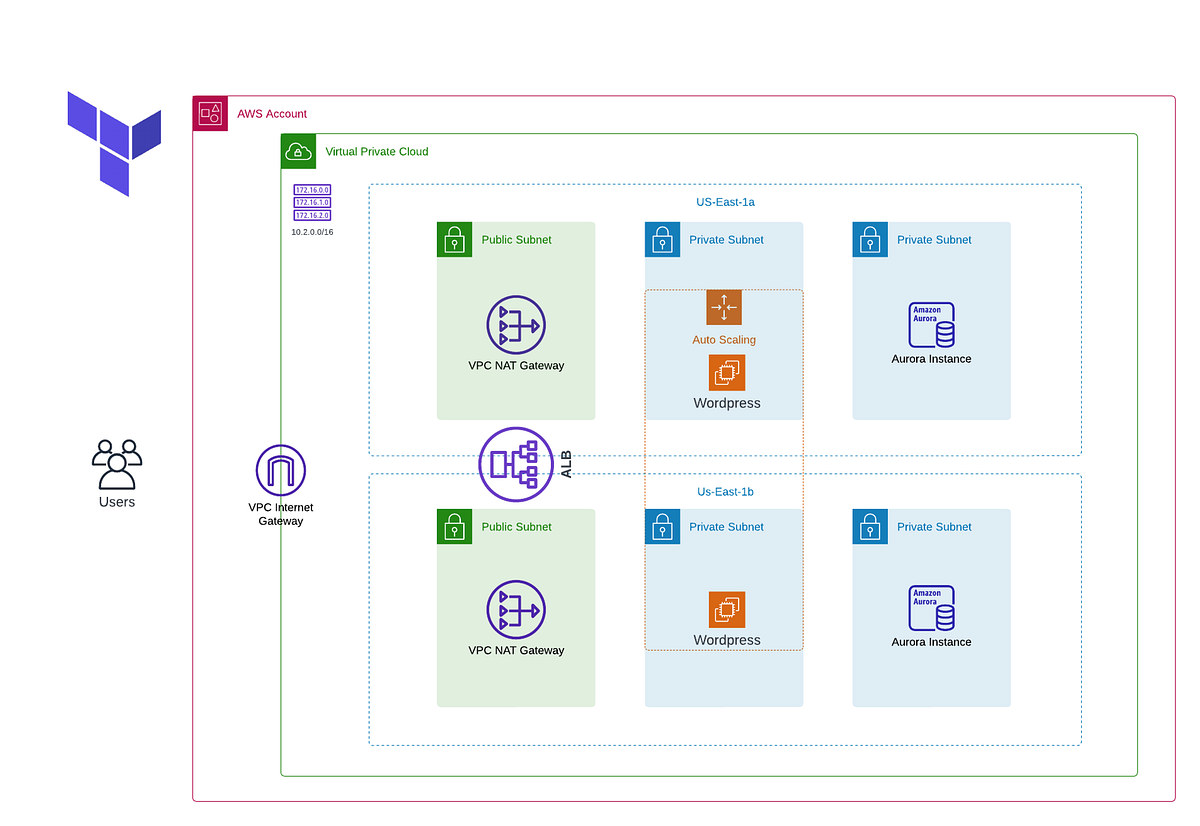
Task: Click the VPC NAT Gateway in US-East-1a
Action: click(515, 324)
